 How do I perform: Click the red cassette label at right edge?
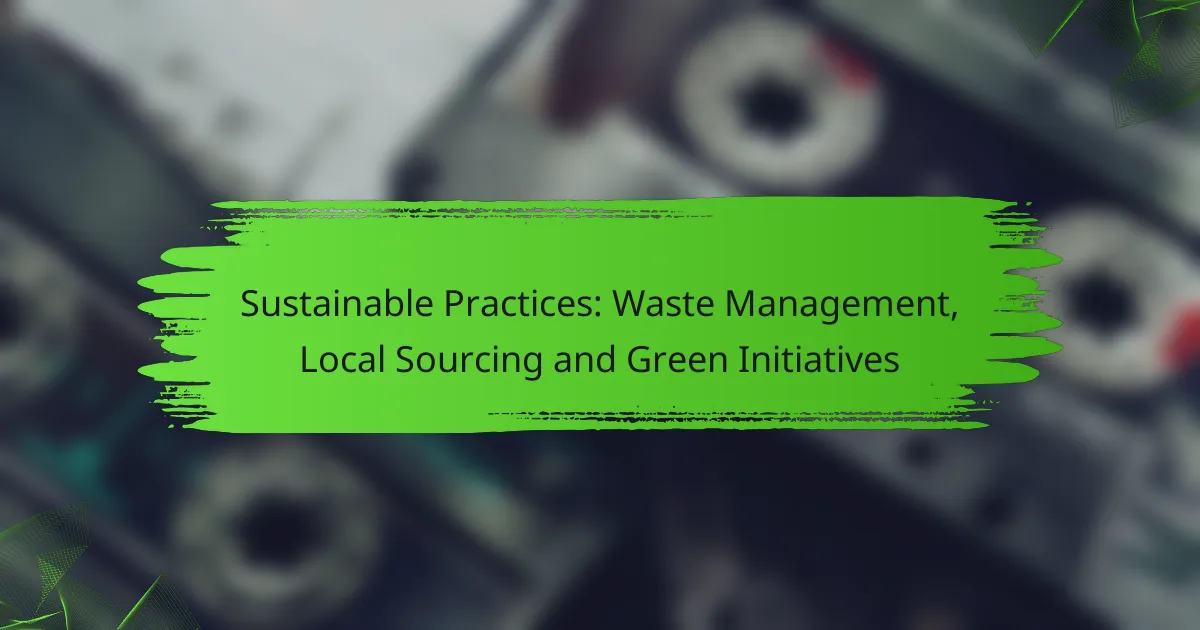(x=1185, y=335)
